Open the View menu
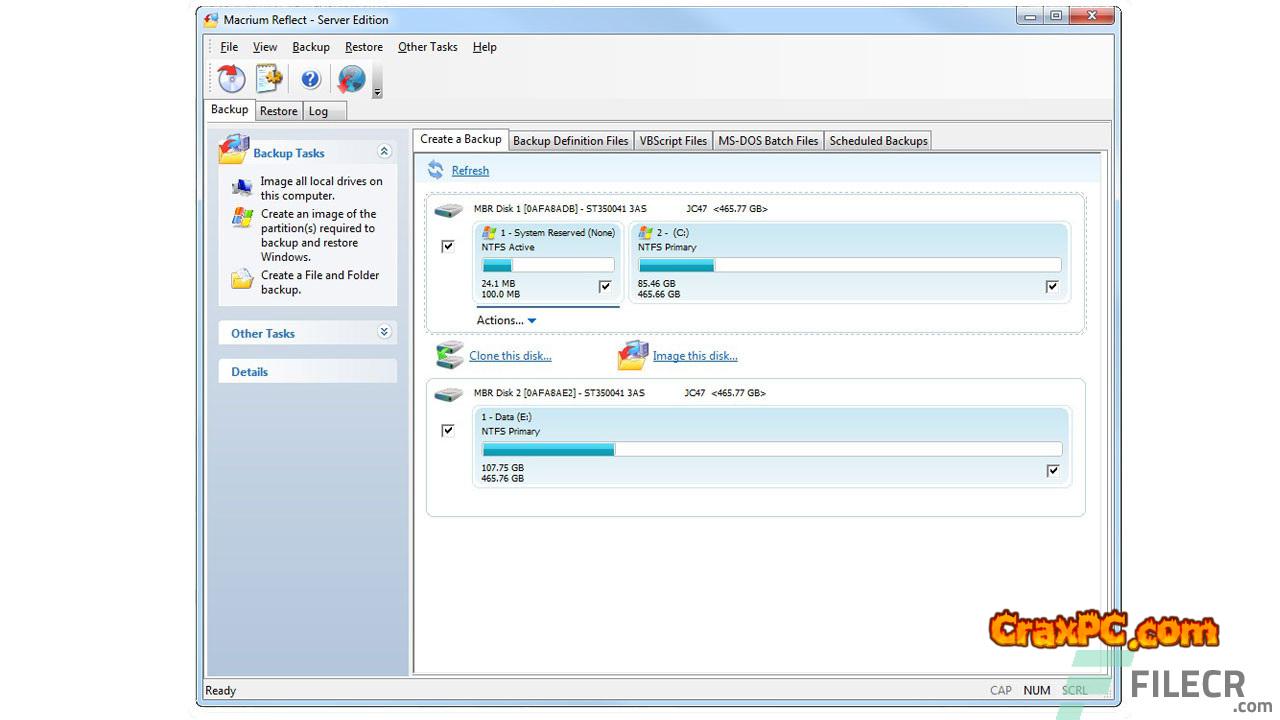Screen dimensions: 1280x720 pyautogui.click(x=265, y=47)
